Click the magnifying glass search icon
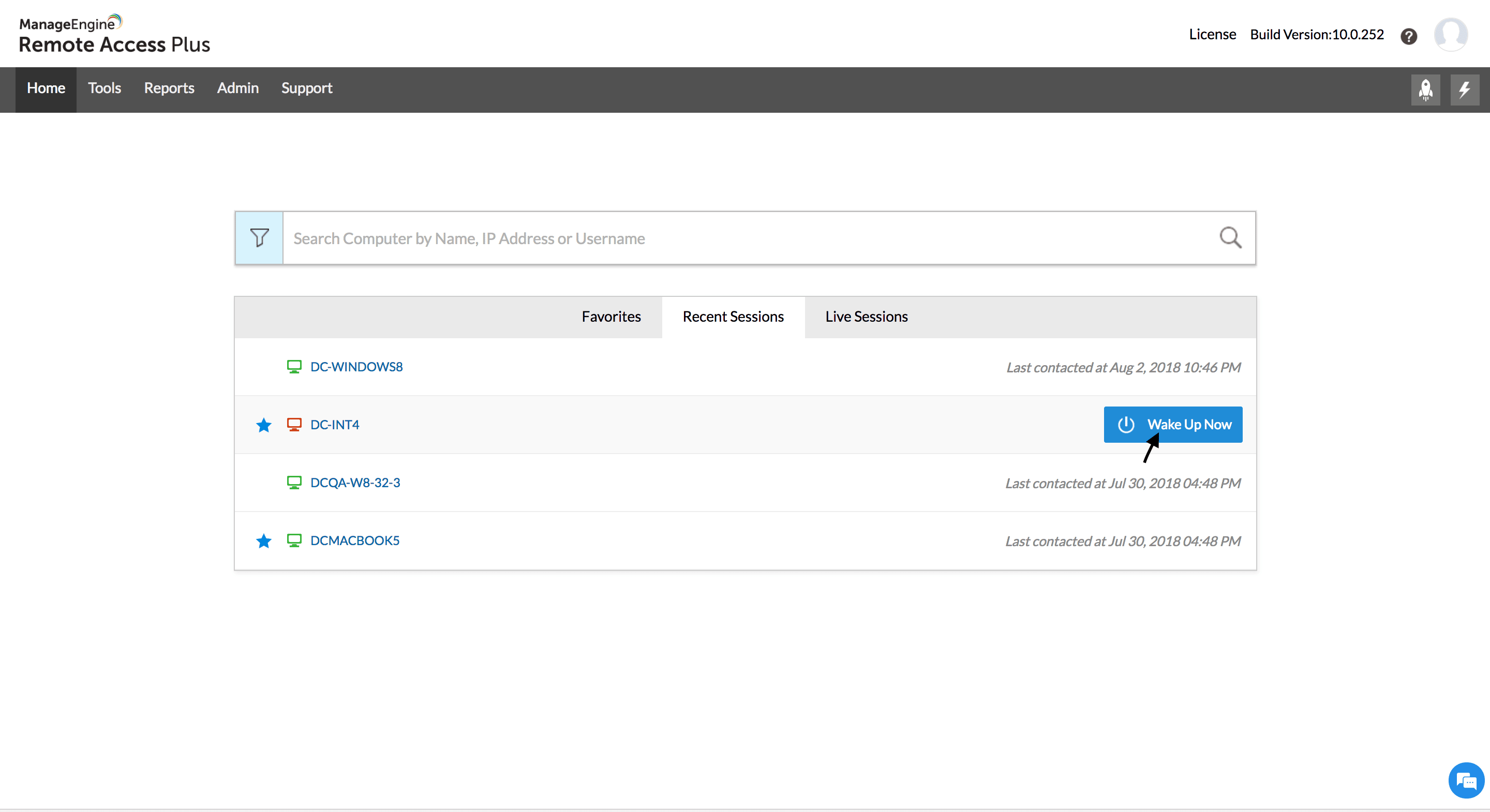The image size is (1490, 812). [x=1230, y=238]
